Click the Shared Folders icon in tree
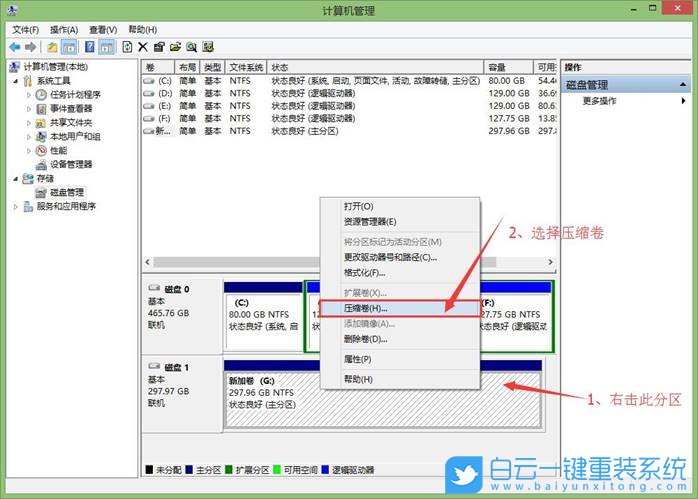Image resolution: width=698 pixels, height=499 pixels. pos(41,122)
